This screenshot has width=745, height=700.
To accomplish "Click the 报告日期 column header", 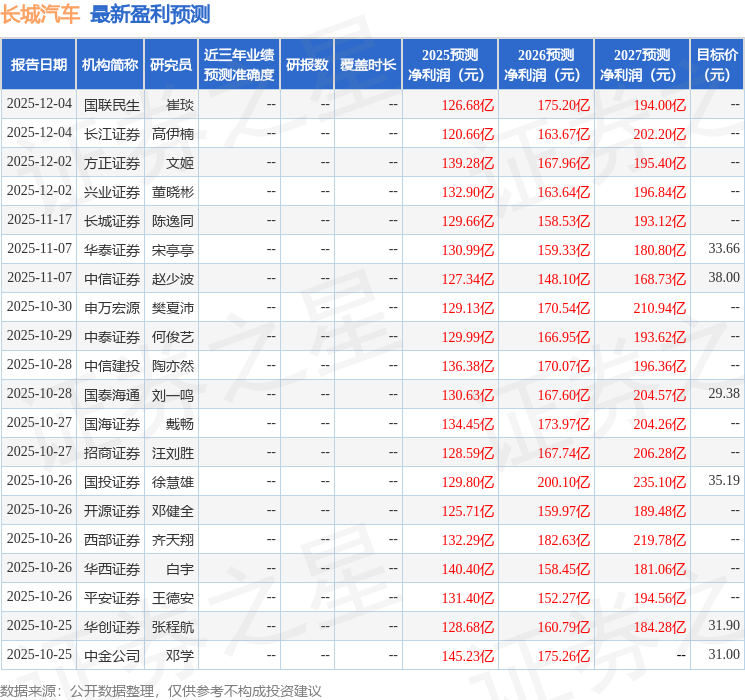I will 38,65.
